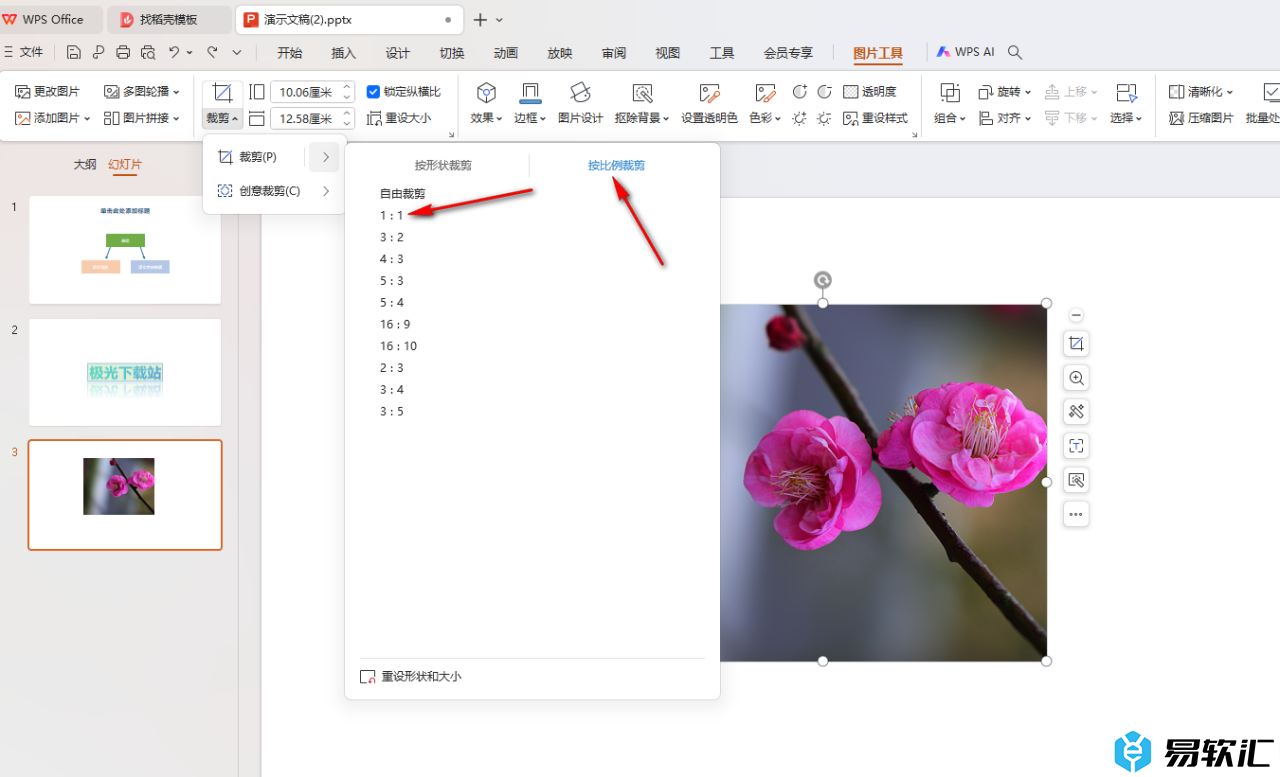Switch to the 按形状裁剪 crop-by-shape tab

(x=443, y=165)
